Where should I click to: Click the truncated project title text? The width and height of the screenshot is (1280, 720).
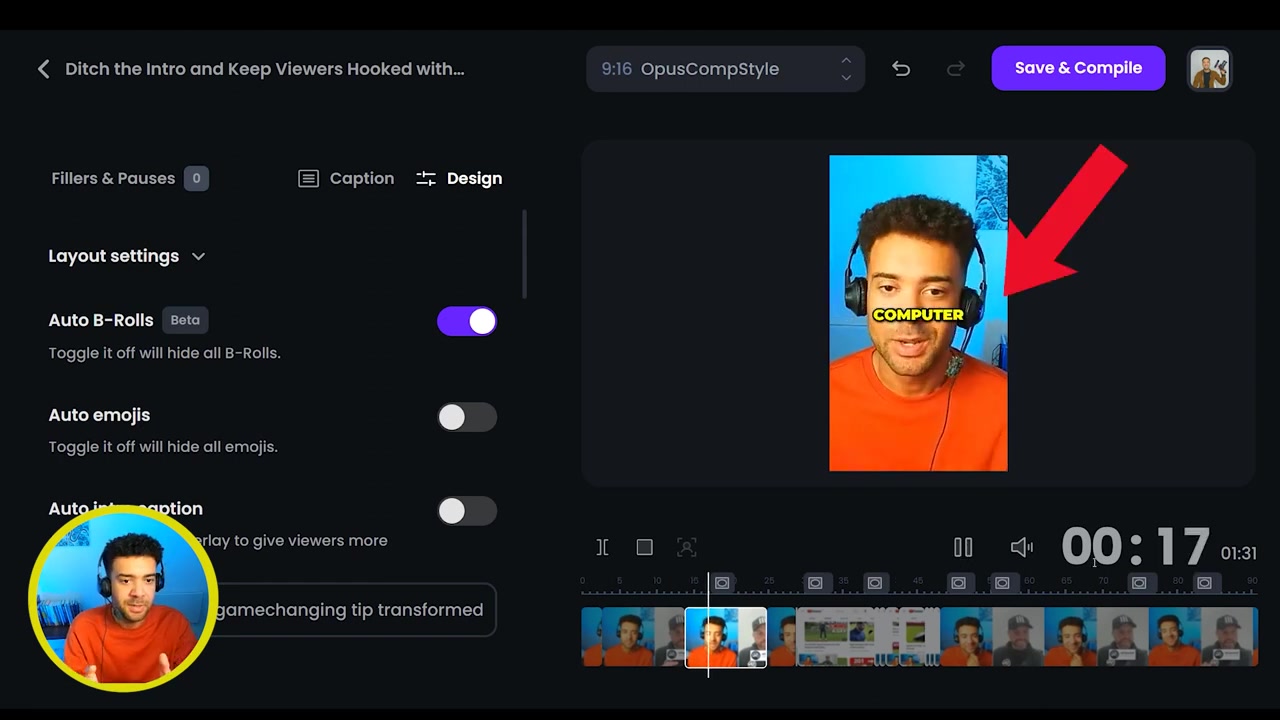(x=265, y=69)
